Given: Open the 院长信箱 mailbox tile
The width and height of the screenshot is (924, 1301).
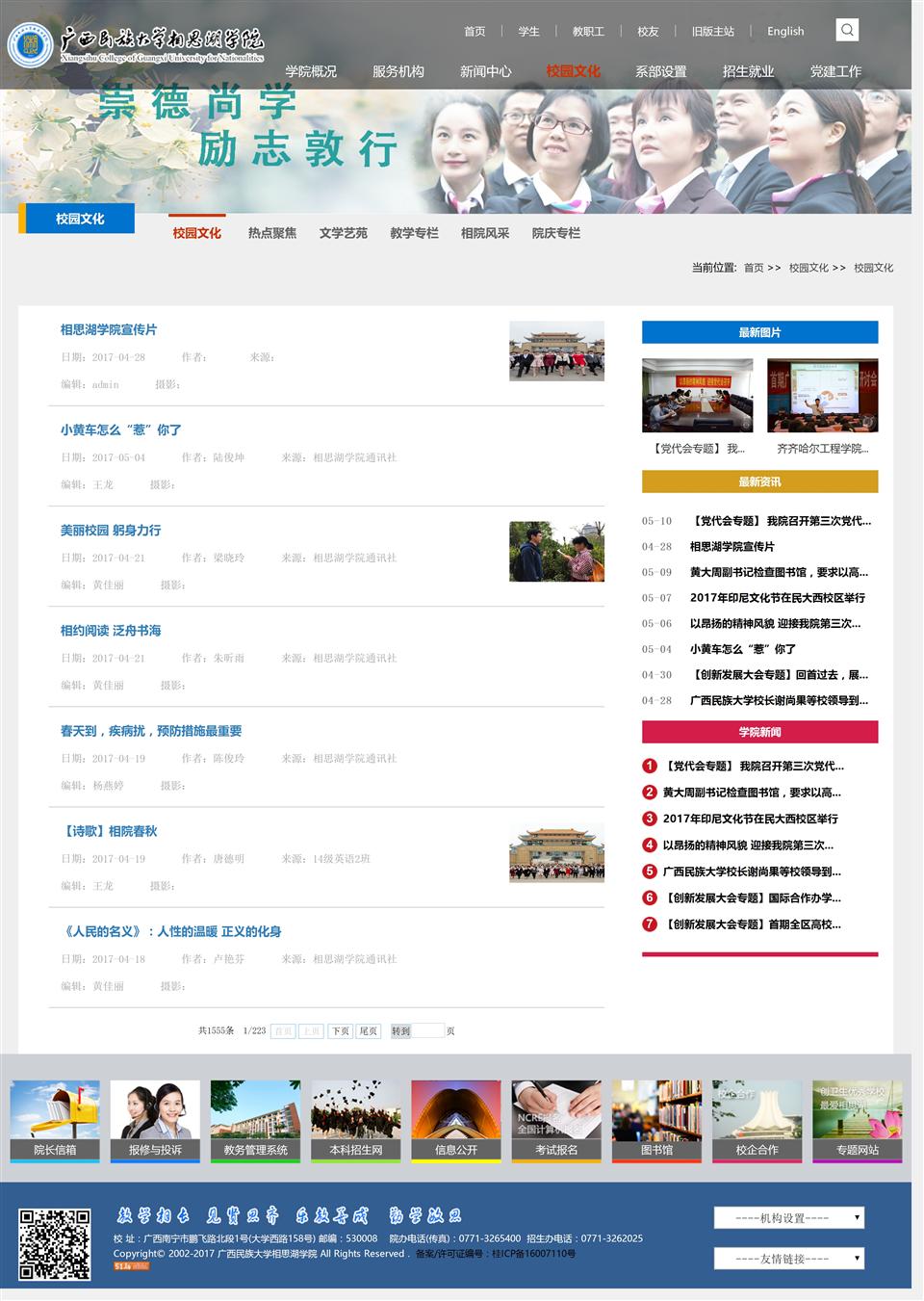Looking at the screenshot, I should pos(55,1120).
